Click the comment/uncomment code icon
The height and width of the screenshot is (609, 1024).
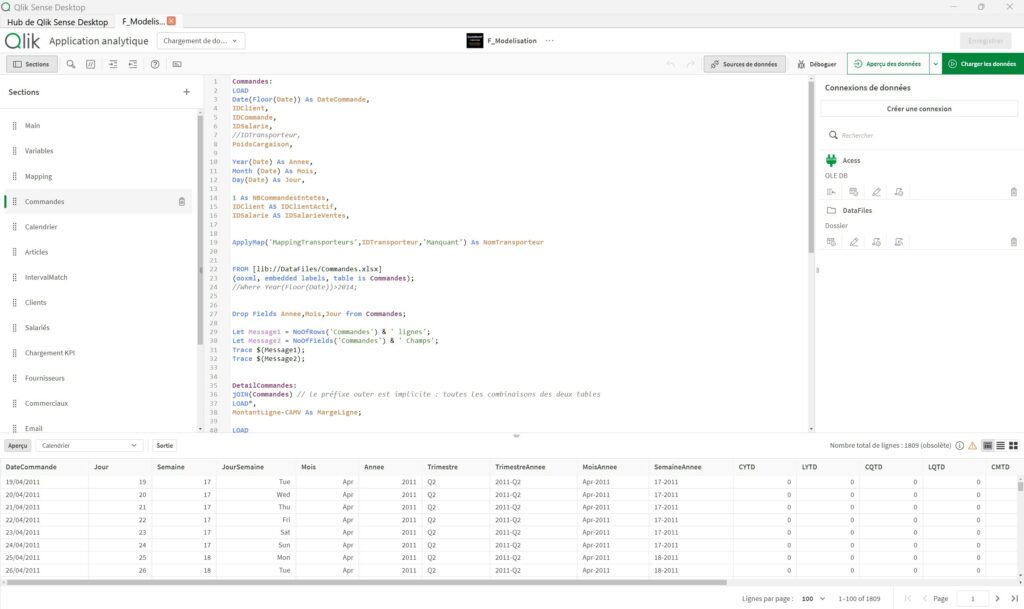91,64
